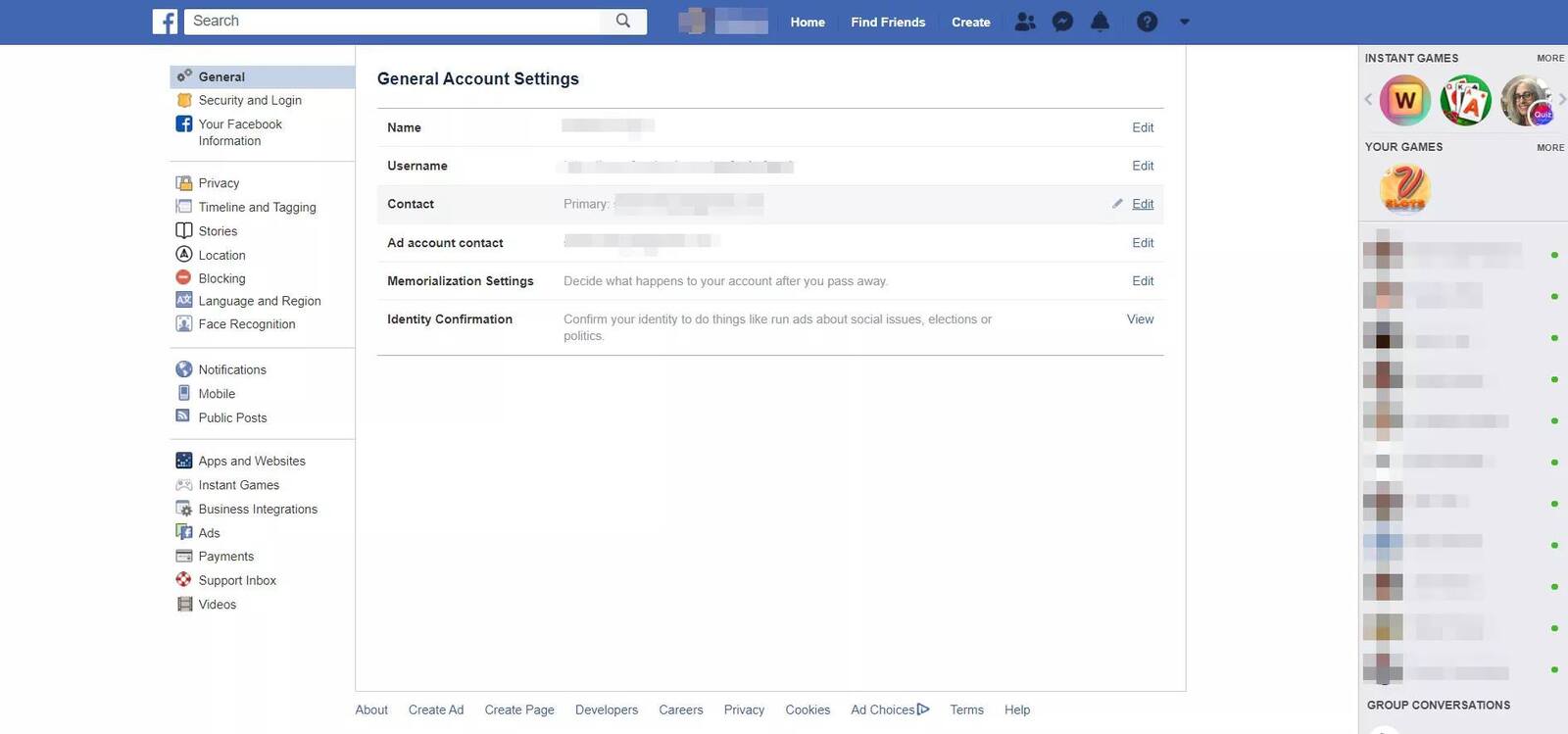
Task: Click the red Blocking icon
Action: tap(183, 277)
